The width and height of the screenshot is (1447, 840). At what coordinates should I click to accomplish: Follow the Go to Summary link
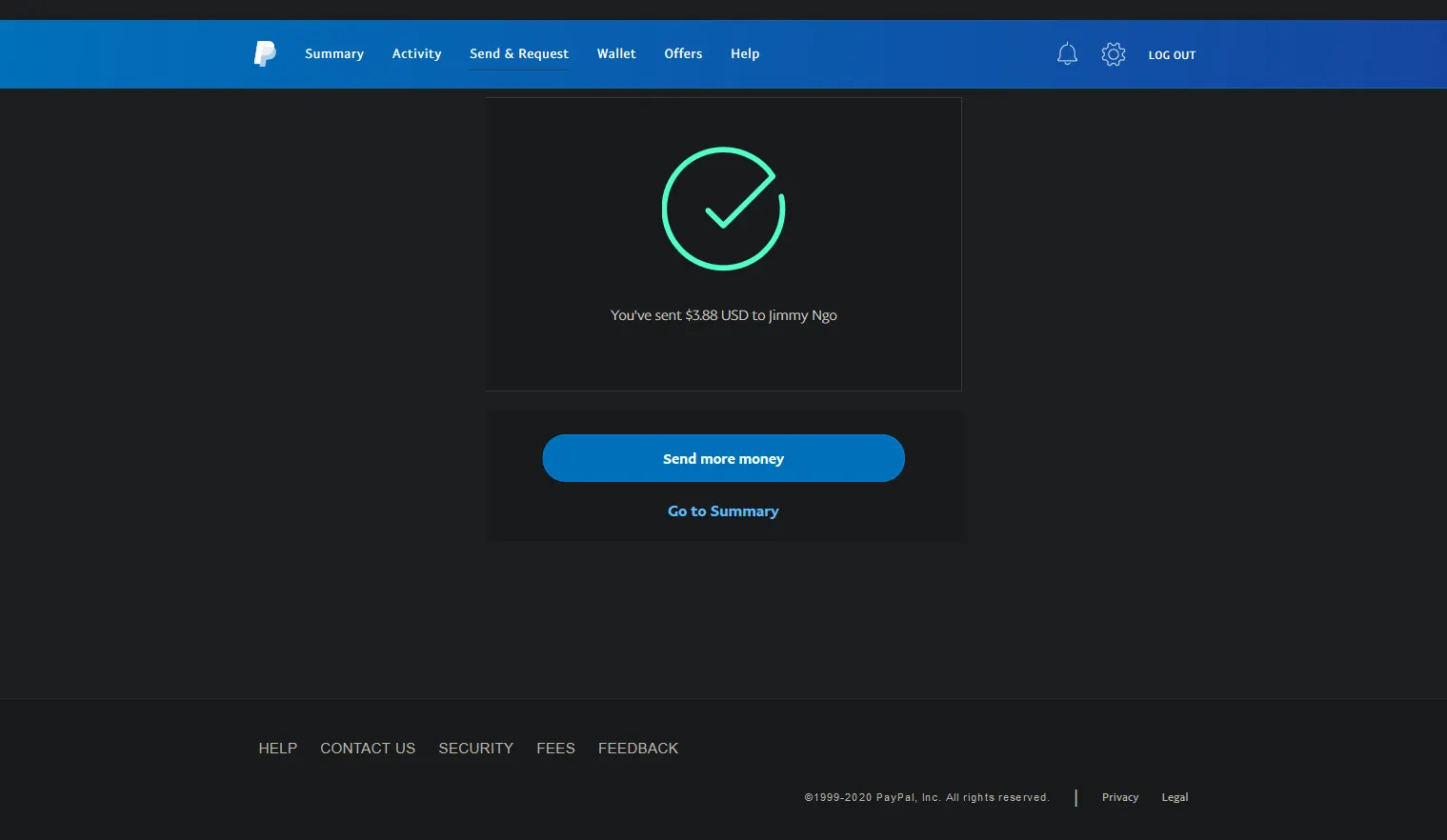(723, 511)
